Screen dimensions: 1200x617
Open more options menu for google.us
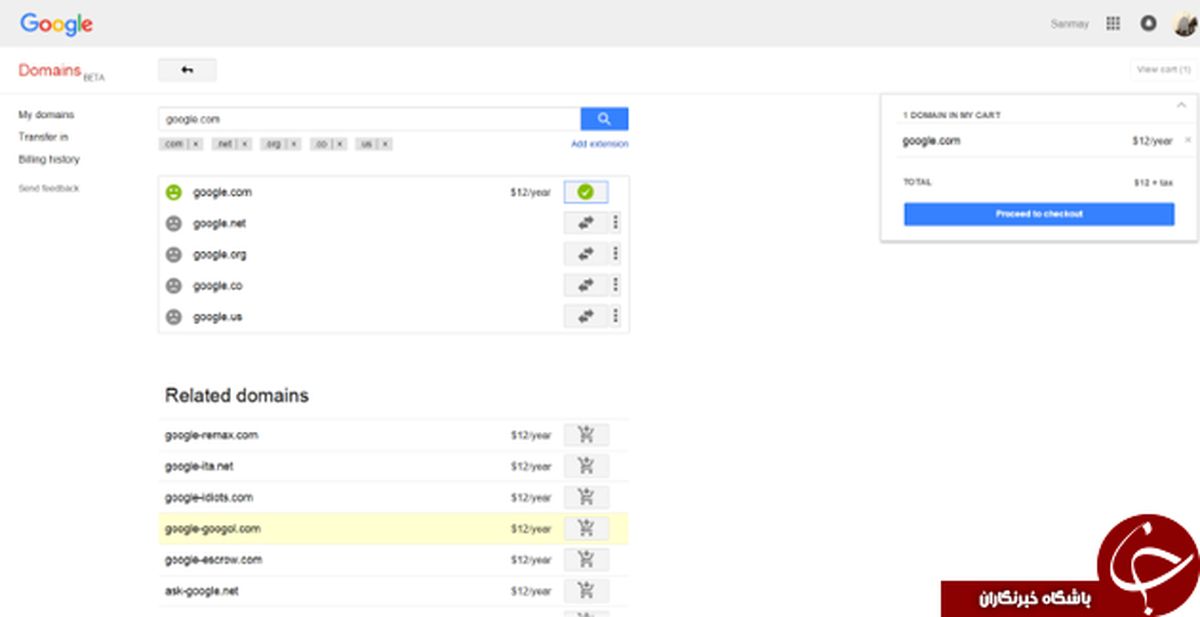(x=616, y=317)
